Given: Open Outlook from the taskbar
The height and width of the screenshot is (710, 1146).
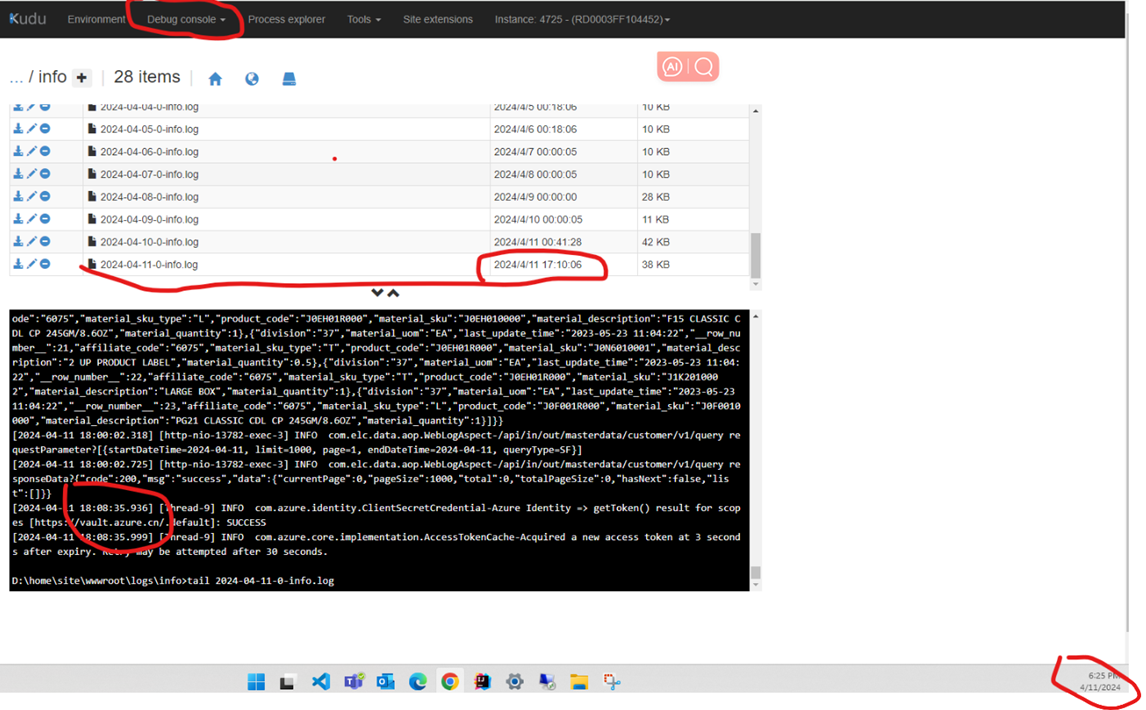Looking at the screenshot, I should coord(385,681).
